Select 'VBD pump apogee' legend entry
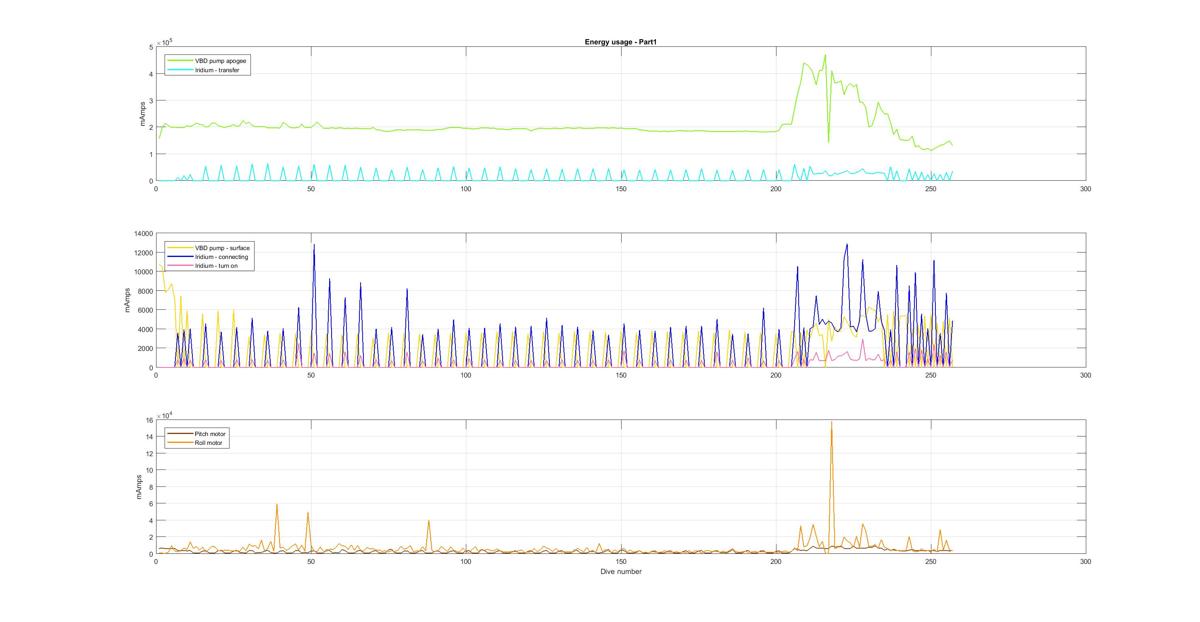This screenshot has height=622, width=1200. 221,60
